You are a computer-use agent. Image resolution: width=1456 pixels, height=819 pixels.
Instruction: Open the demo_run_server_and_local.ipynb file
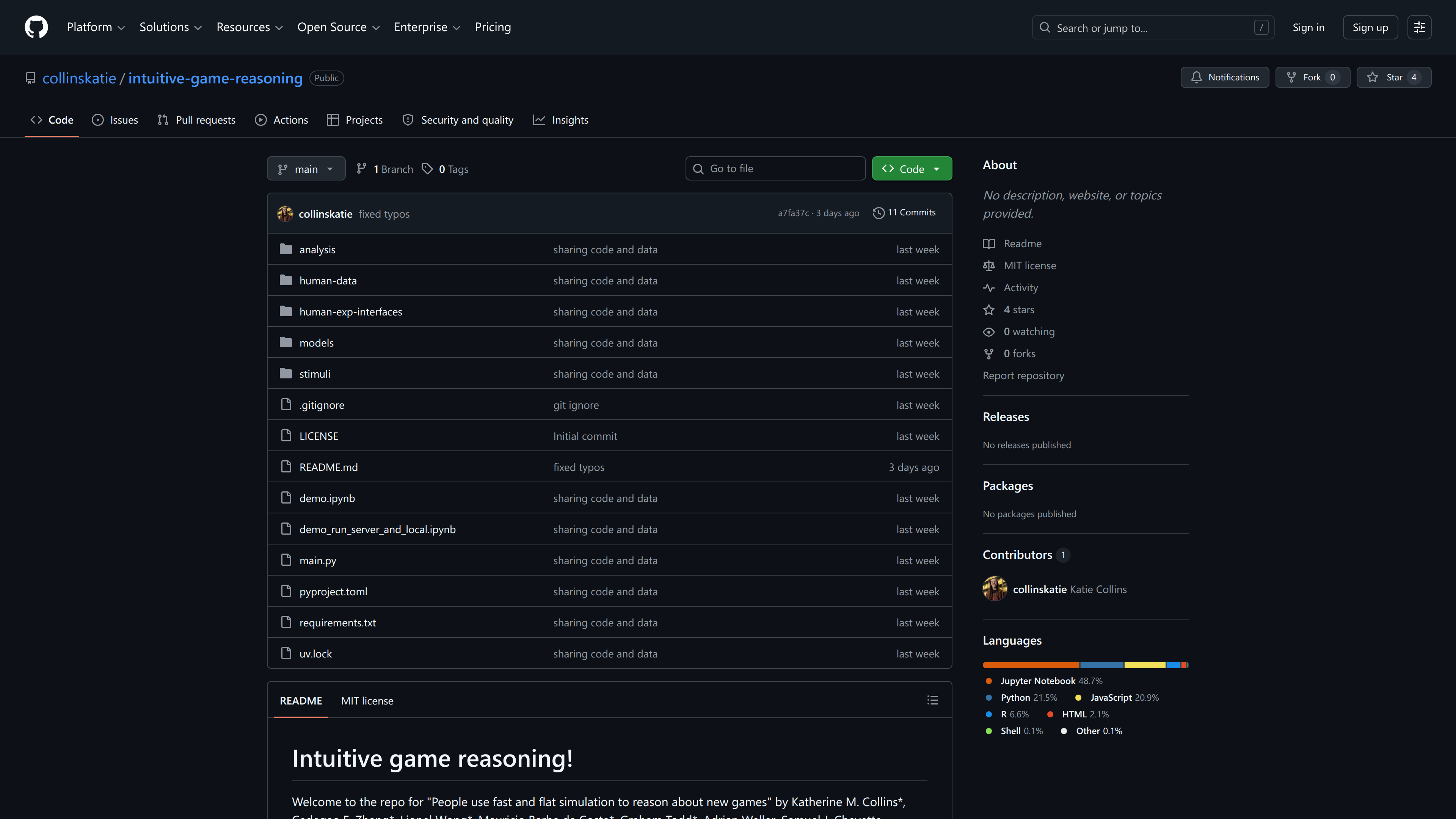(x=377, y=530)
